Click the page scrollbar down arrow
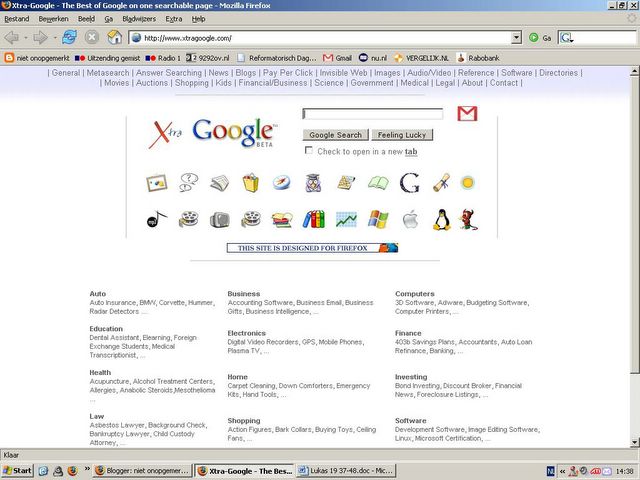 (x=634, y=442)
